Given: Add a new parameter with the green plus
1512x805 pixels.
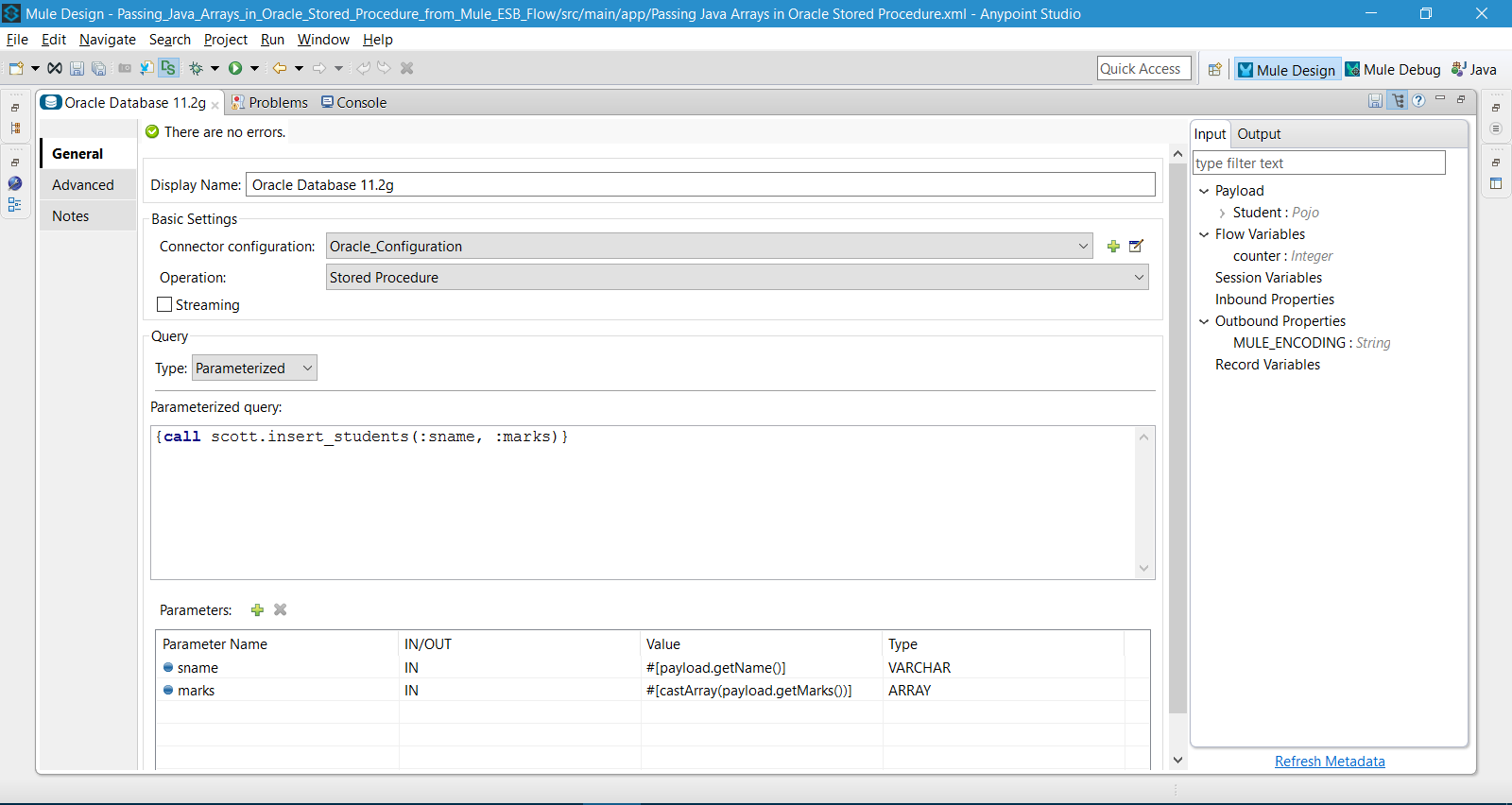Looking at the screenshot, I should coord(257,610).
